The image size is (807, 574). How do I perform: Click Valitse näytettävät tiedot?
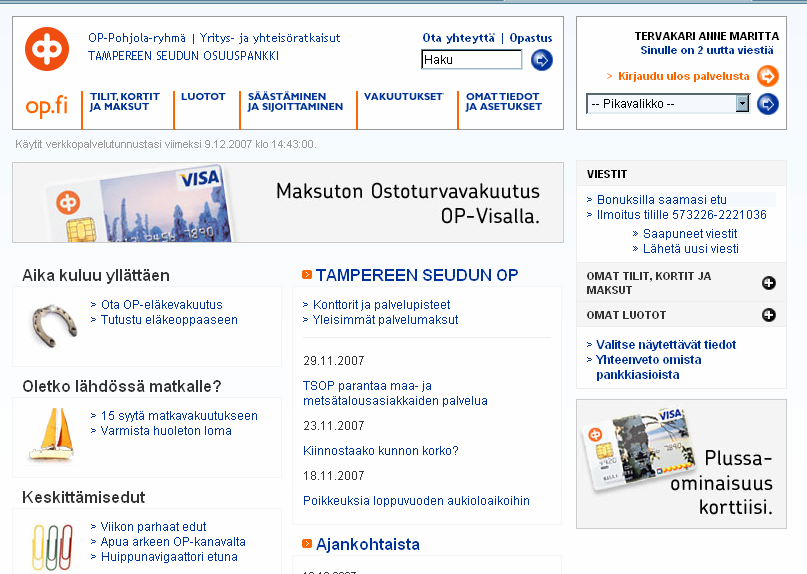pyautogui.click(x=666, y=344)
